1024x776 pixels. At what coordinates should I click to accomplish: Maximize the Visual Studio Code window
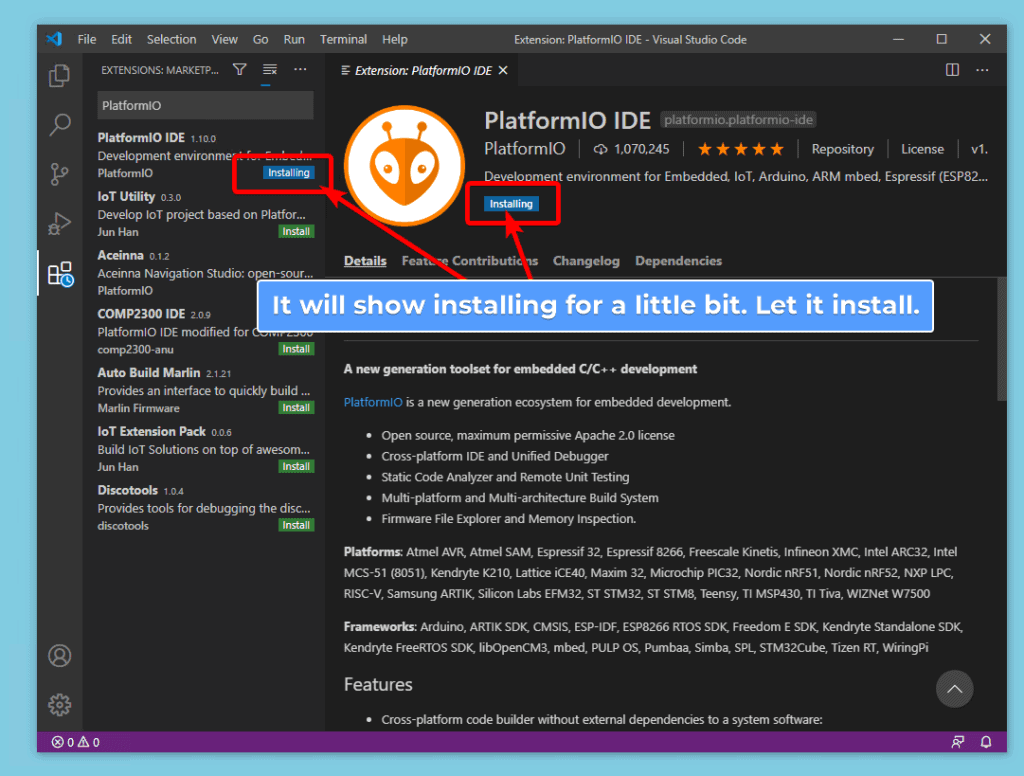point(942,39)
